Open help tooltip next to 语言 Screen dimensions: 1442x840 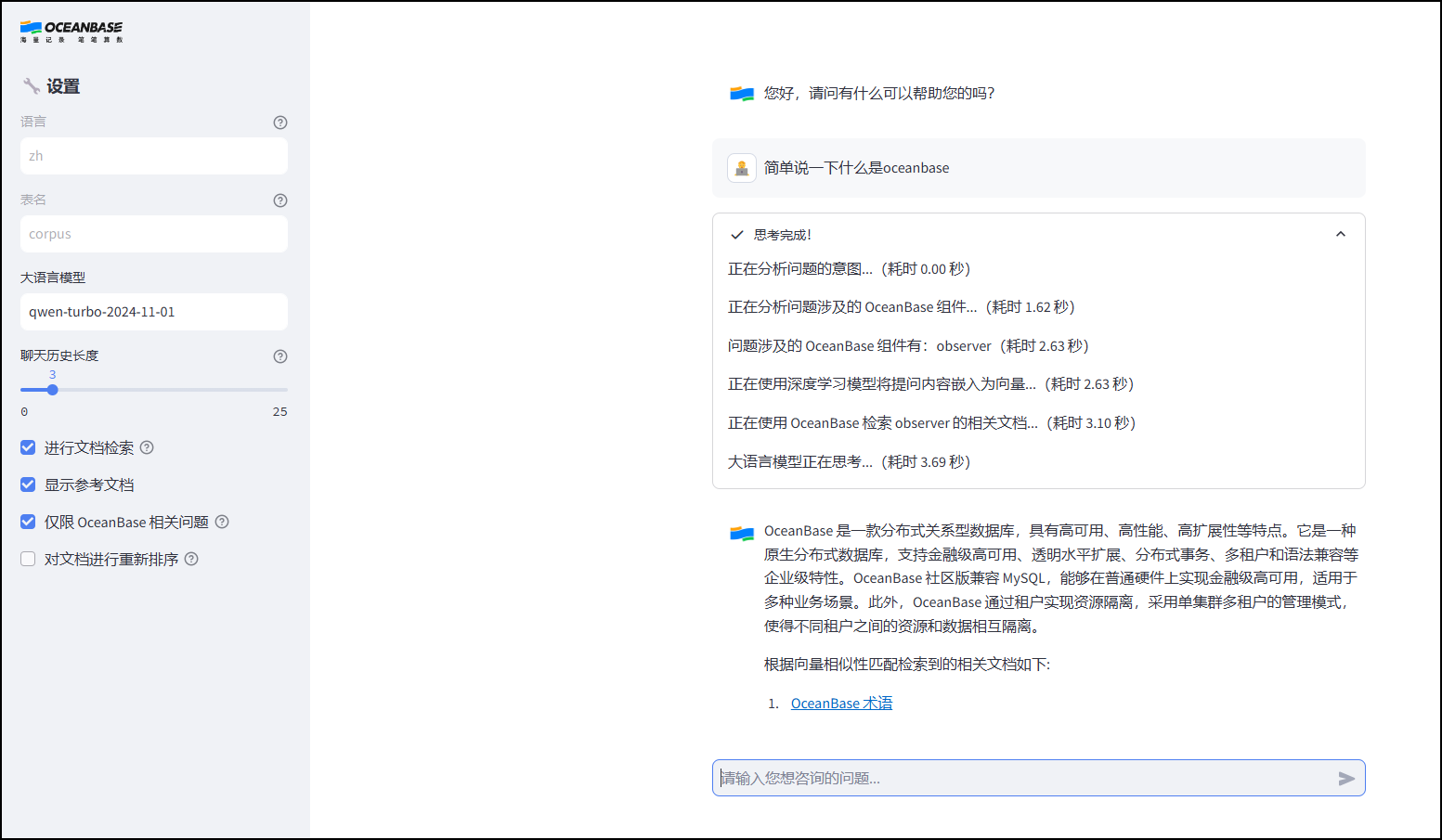(x=280, y=123)
